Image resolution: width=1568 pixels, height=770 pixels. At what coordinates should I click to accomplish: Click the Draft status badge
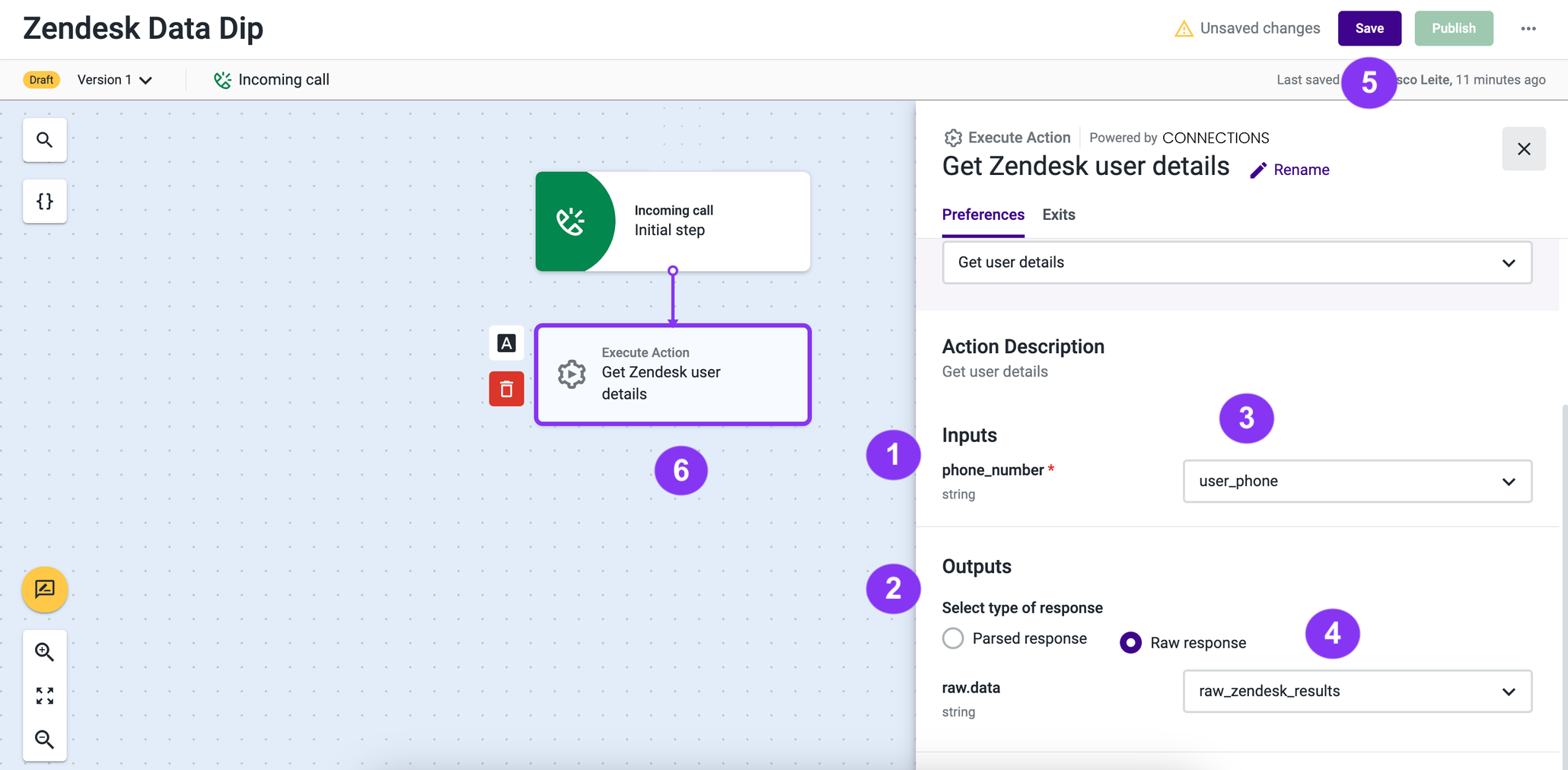point(41,80)
